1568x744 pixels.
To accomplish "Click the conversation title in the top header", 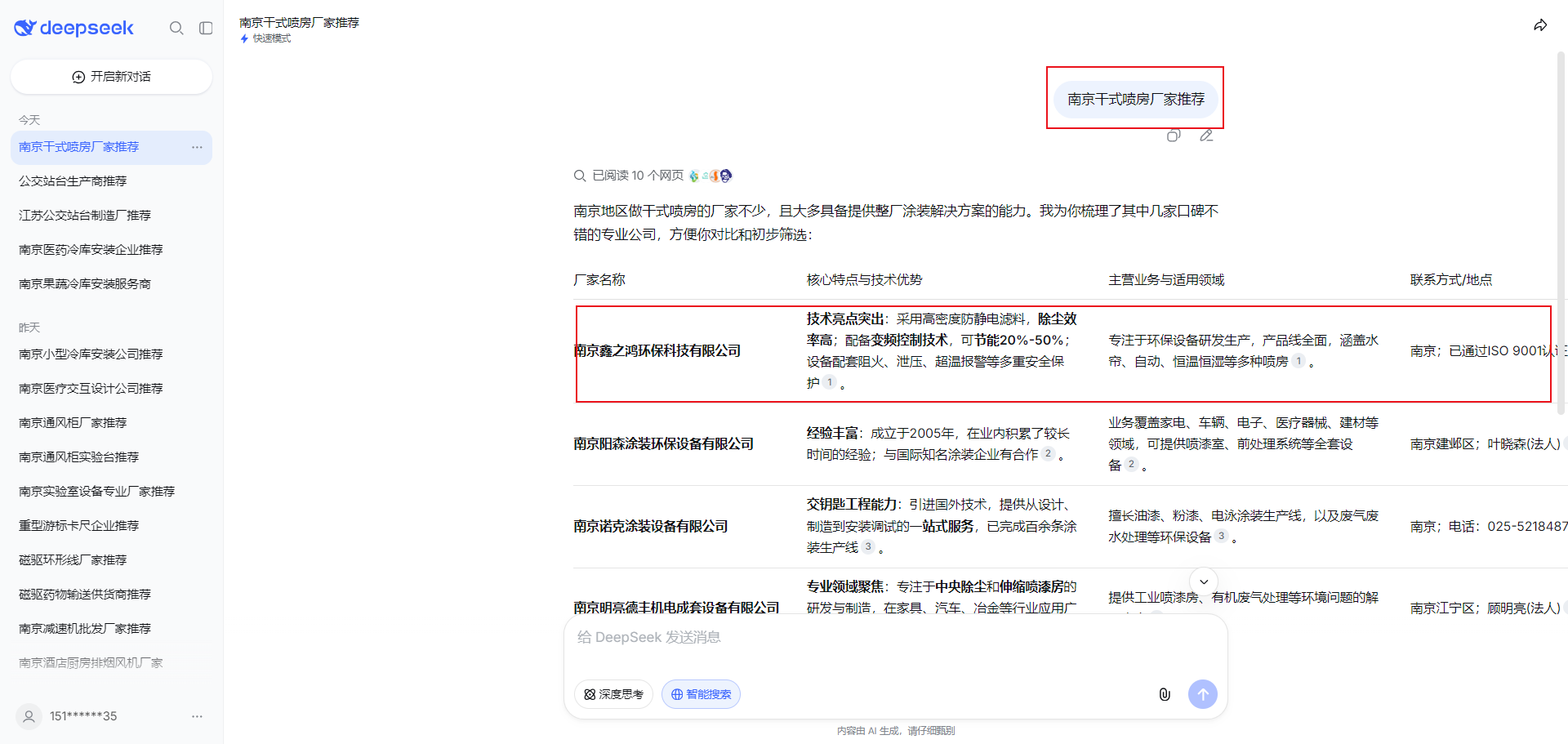I will (x=299, y=23).
